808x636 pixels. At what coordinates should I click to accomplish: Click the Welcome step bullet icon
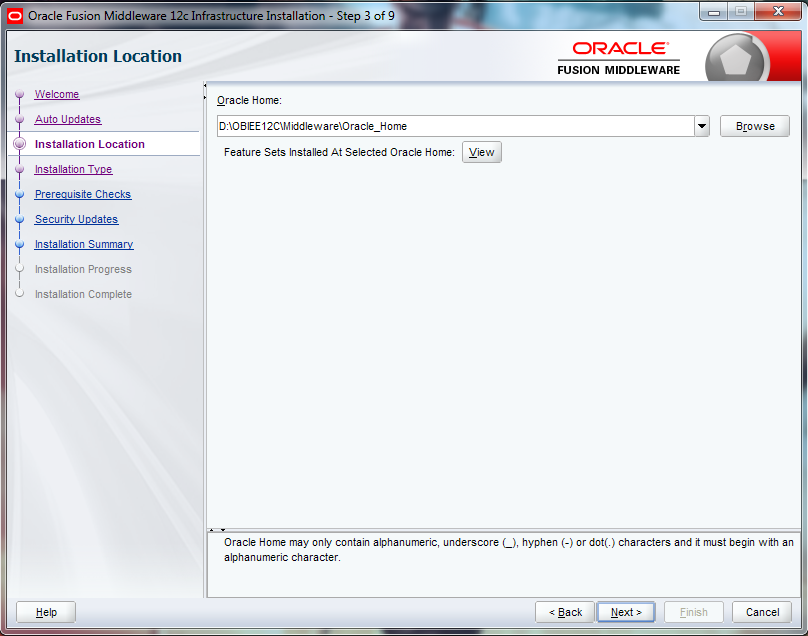pyautogui.click(x=20, y=94)
